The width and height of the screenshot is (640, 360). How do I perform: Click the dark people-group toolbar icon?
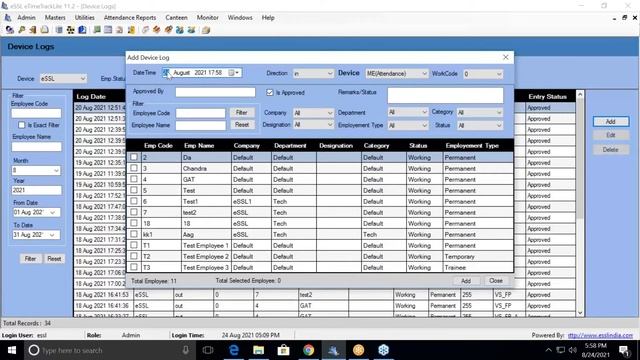click(x=71, y=30)
